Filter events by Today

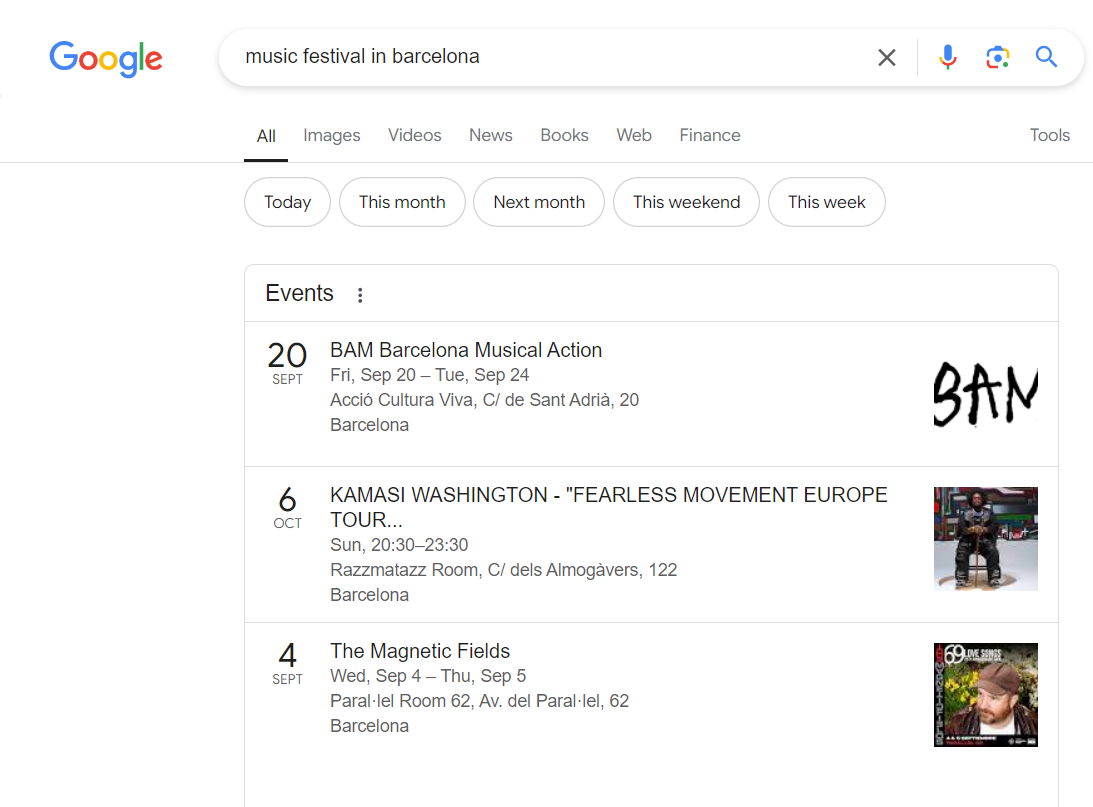287,201
